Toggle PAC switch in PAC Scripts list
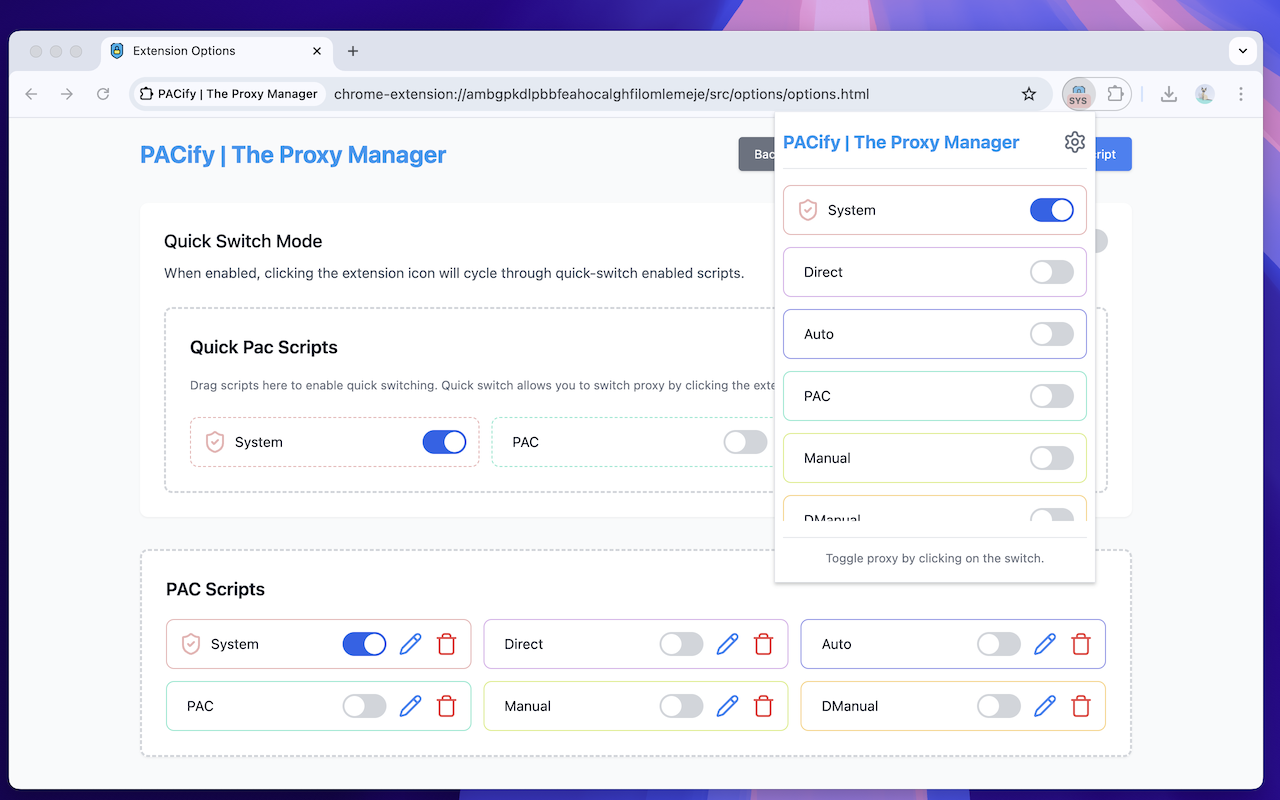This screenshot has height=800, width=1280. 365,706
